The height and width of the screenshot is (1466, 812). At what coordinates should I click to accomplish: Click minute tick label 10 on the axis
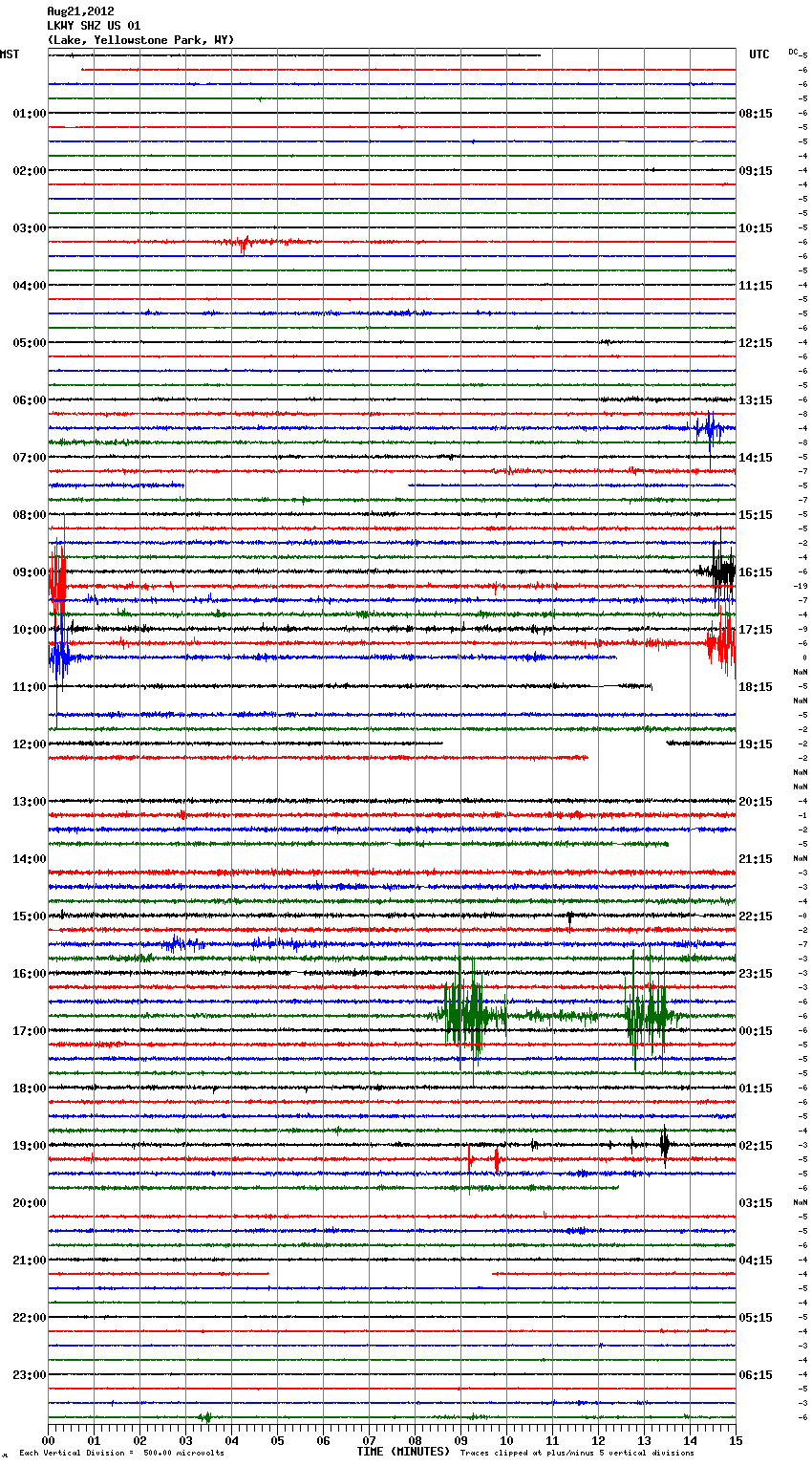pos(506,1440)
